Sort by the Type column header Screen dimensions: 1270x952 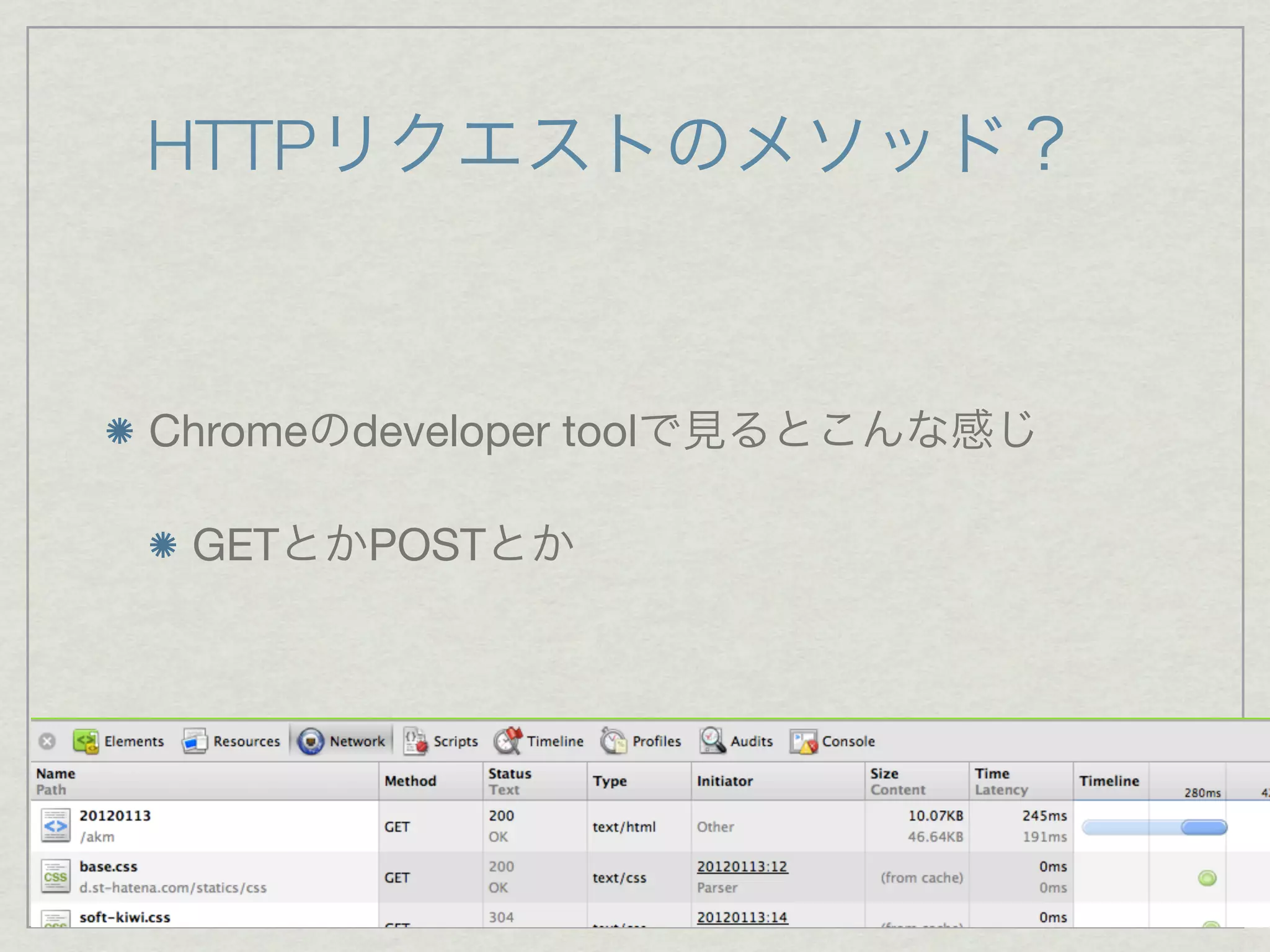pyautogui.click(x=639, y=781)
